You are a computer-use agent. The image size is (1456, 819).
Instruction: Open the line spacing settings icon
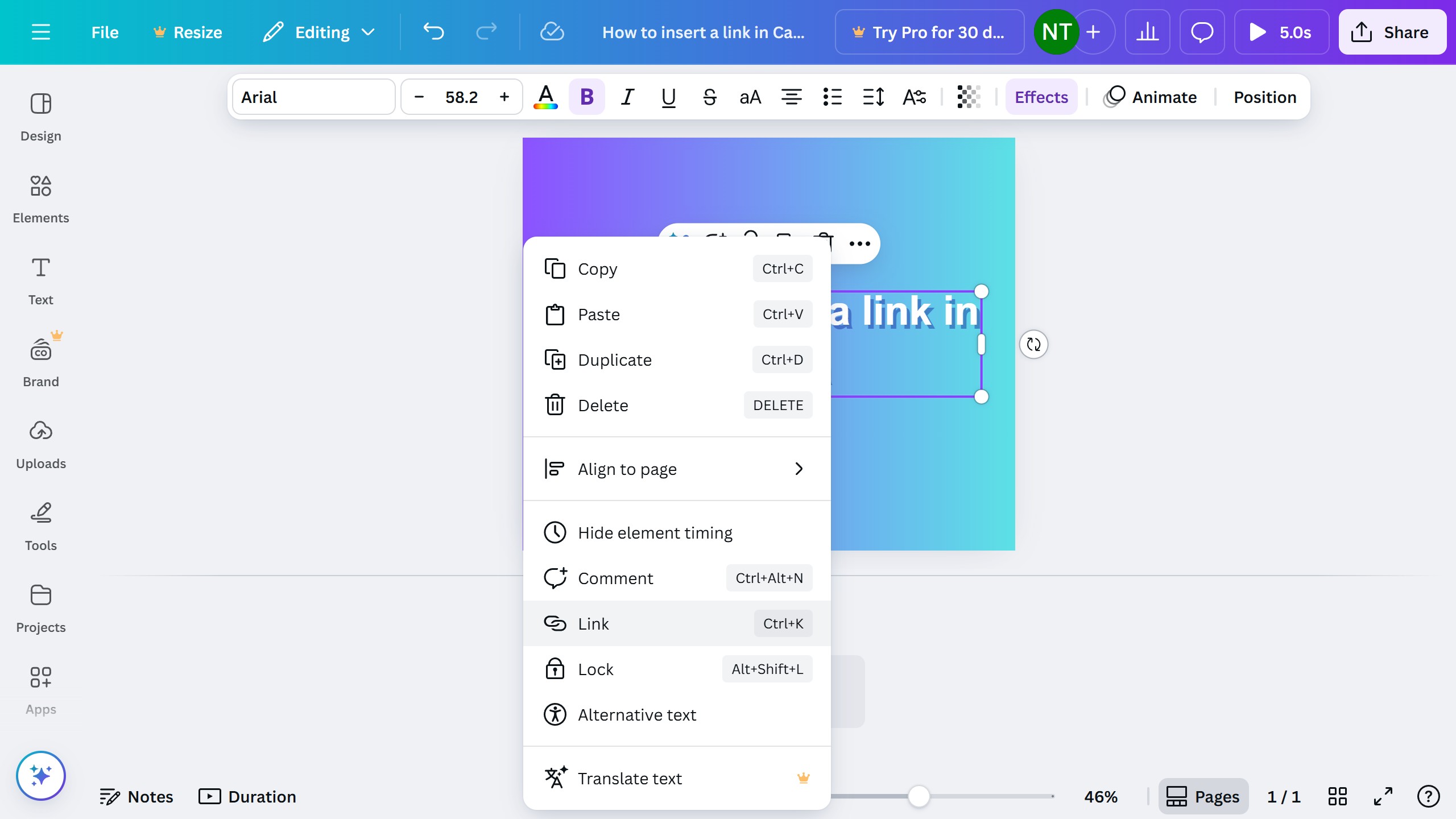point(873,97)
